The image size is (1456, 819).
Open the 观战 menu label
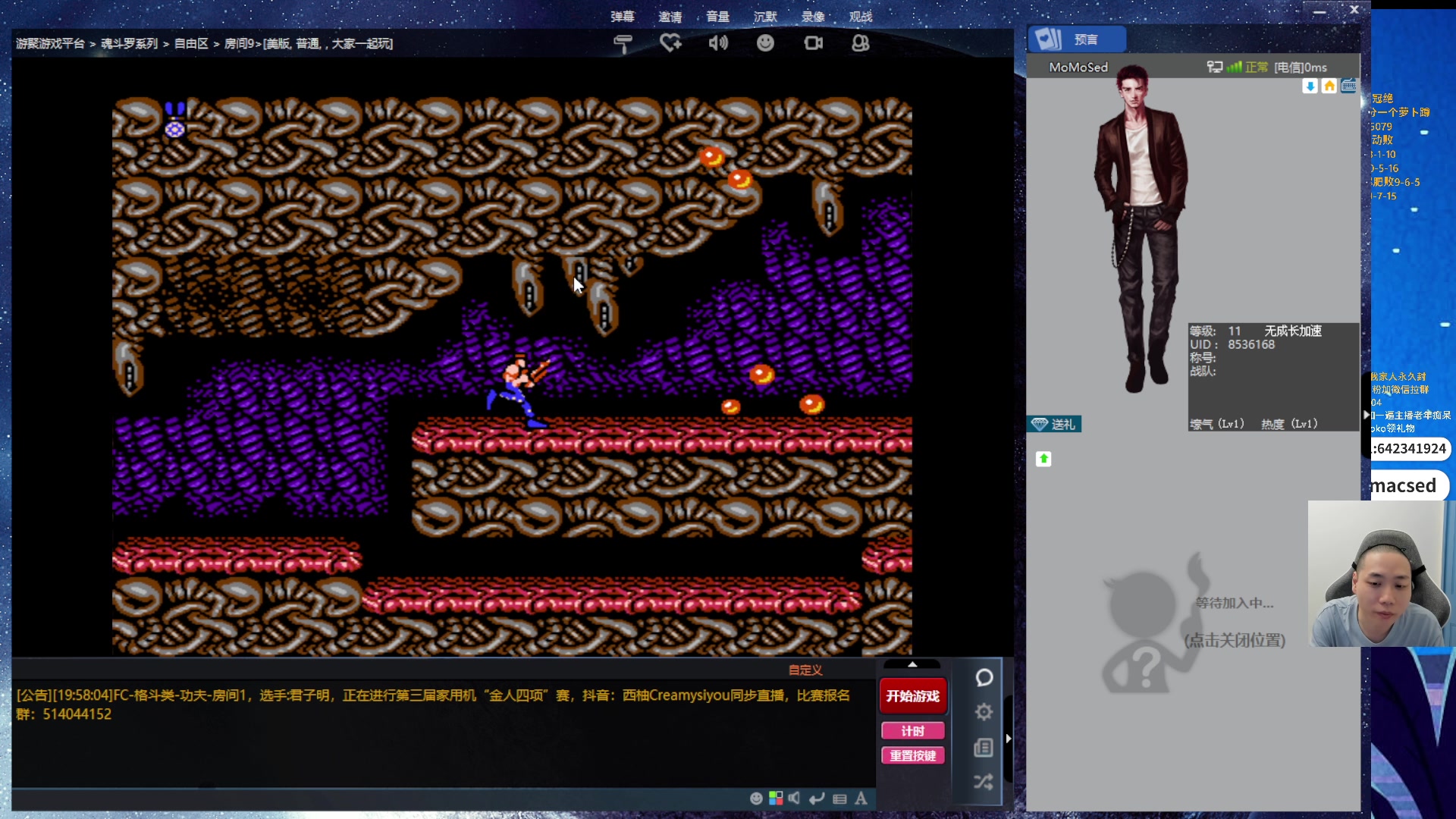click(860, 17)
